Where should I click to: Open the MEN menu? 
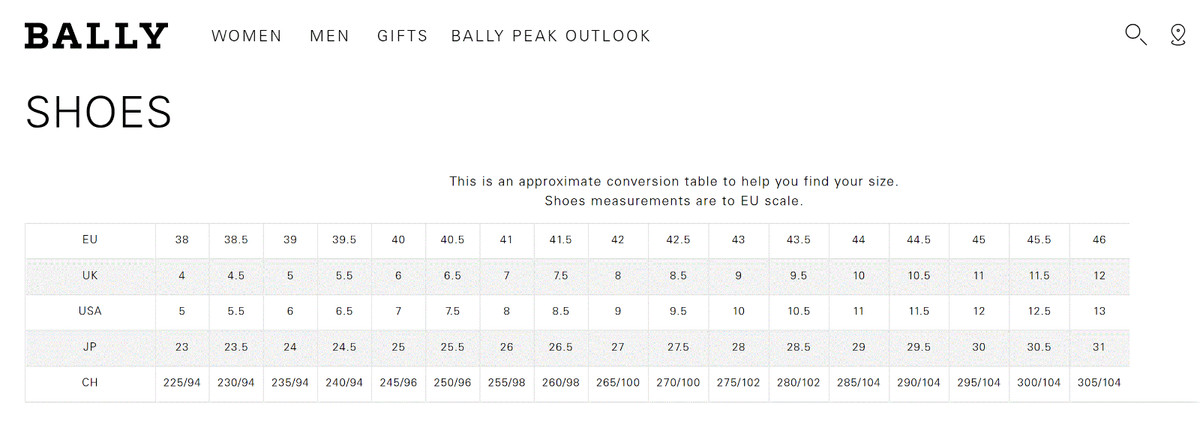point(330,36)
